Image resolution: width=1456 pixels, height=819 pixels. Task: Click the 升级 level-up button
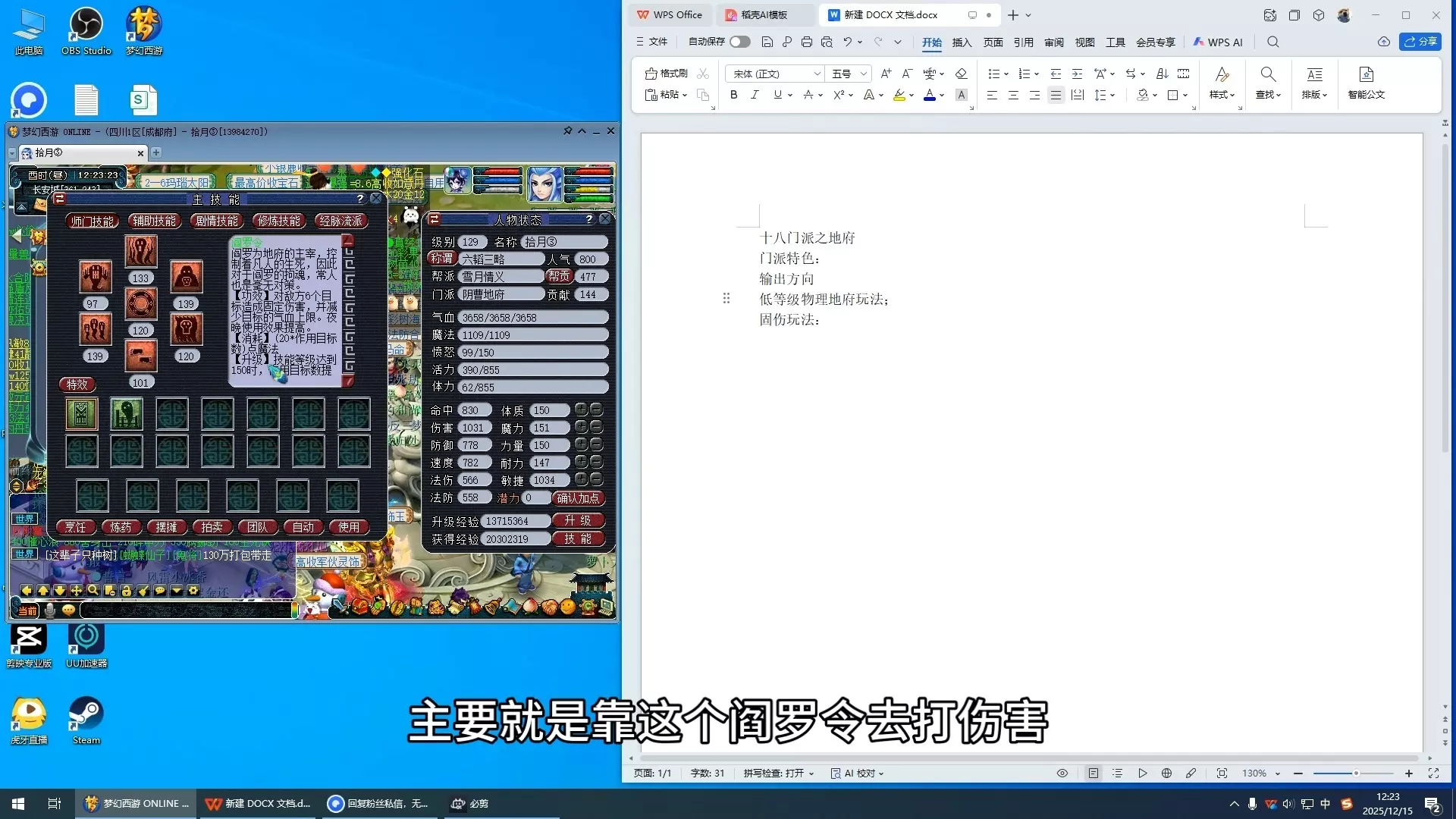(578, 520)
